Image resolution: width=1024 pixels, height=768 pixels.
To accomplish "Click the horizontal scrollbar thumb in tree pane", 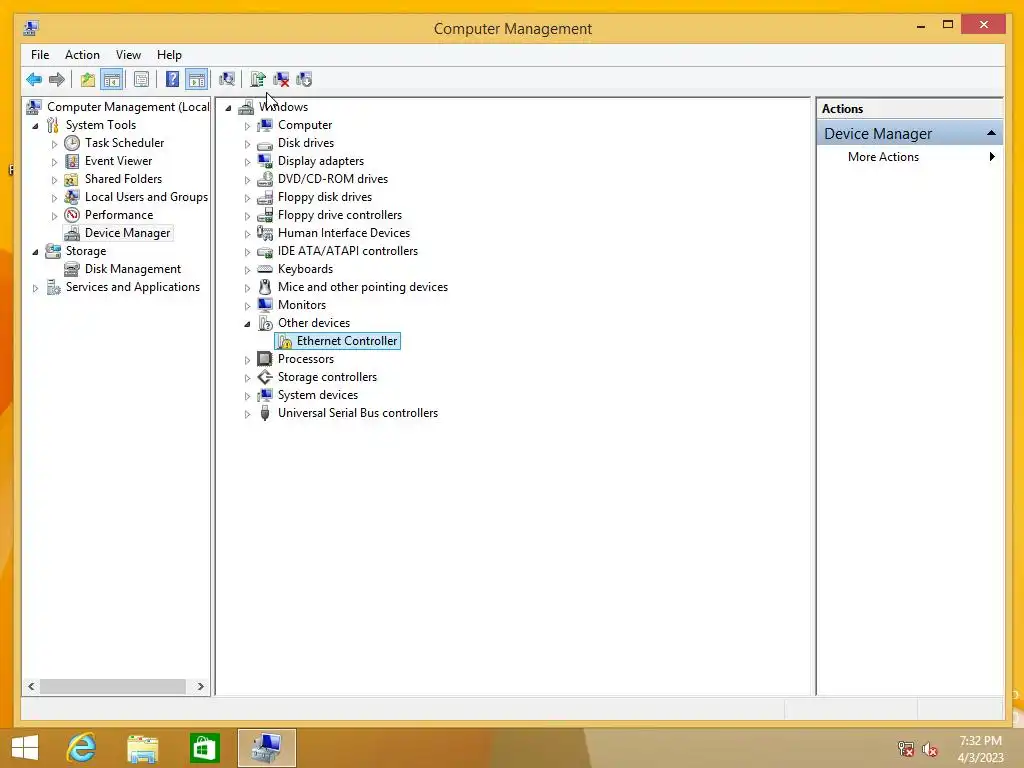I will coord(112,686).
